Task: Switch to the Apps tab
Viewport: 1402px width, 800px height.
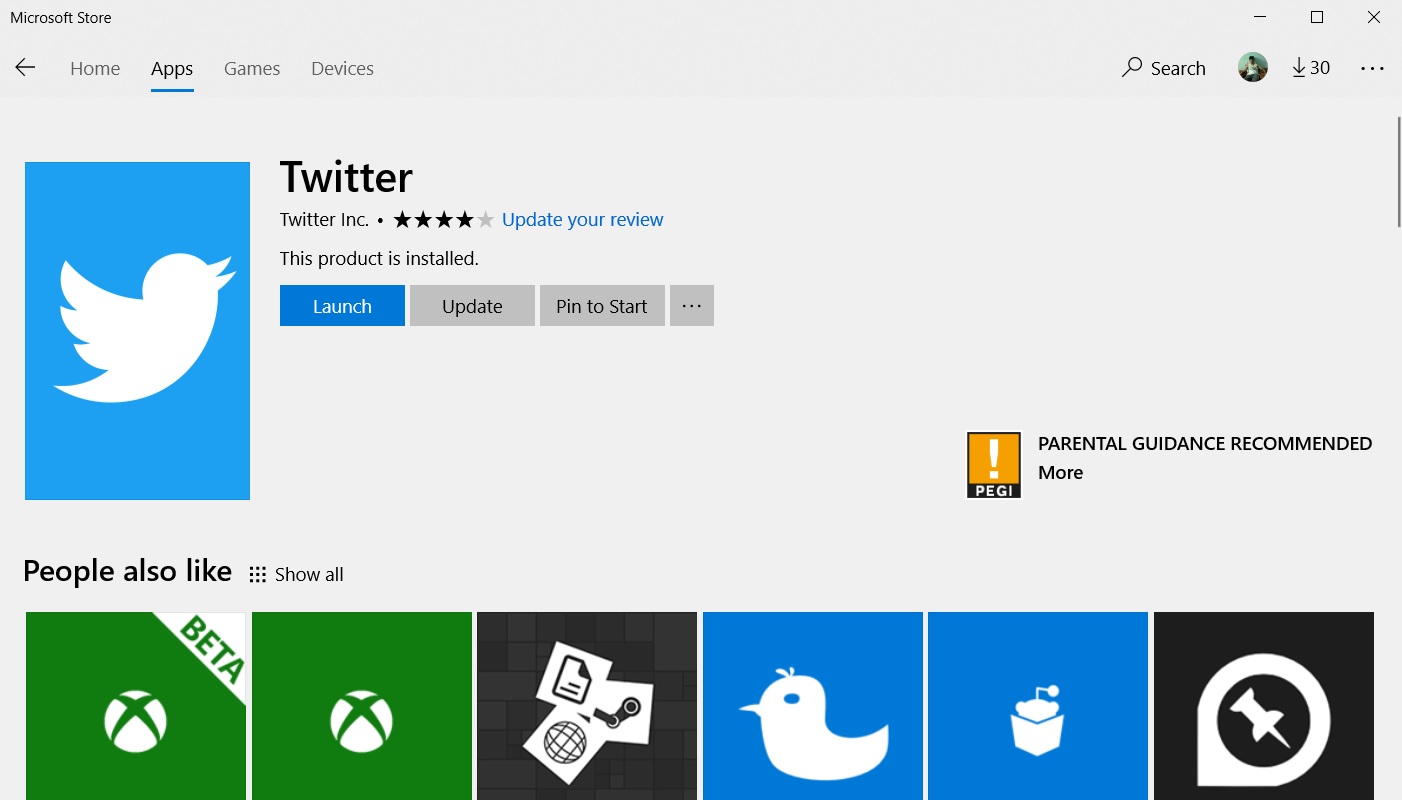Action: pyautogui.click(x=172, y=68)
